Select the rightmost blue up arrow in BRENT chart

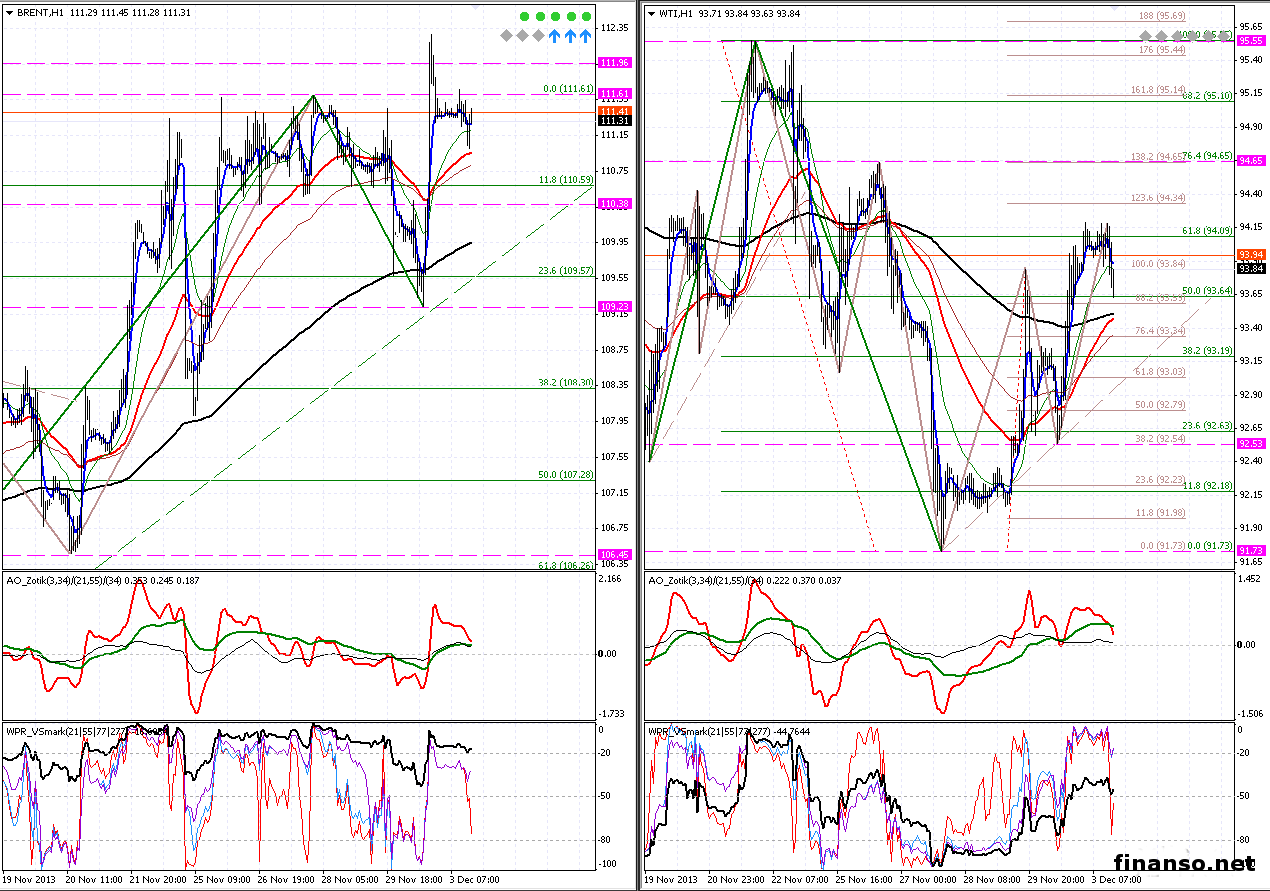point(586,35)
